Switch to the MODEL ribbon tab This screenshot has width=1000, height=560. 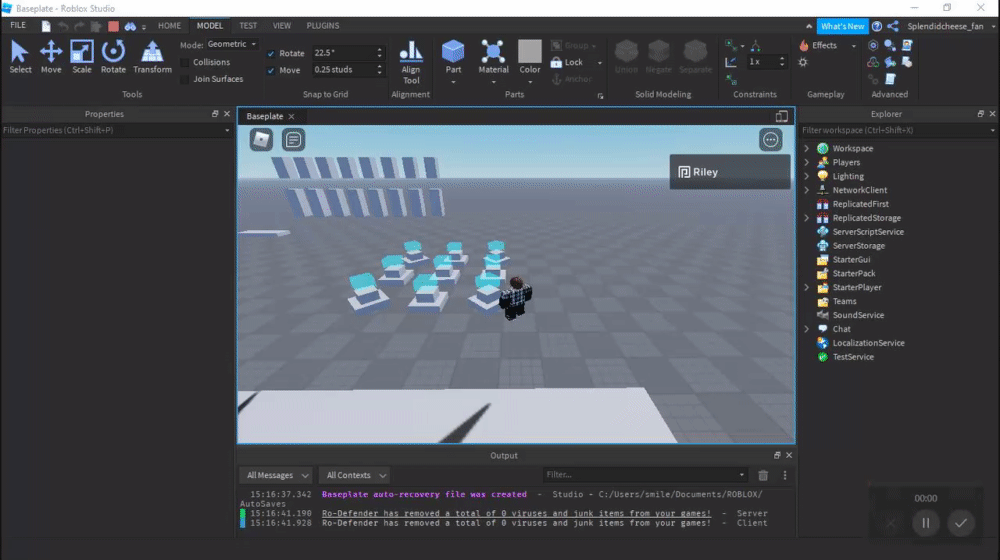tap(209, 26)
